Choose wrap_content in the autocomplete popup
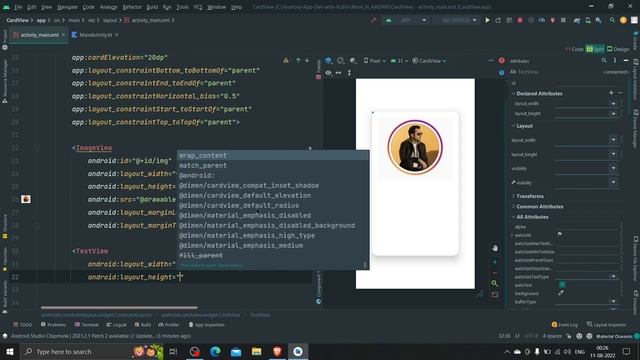This screenshot has width=640, height=360. [273, 156]
